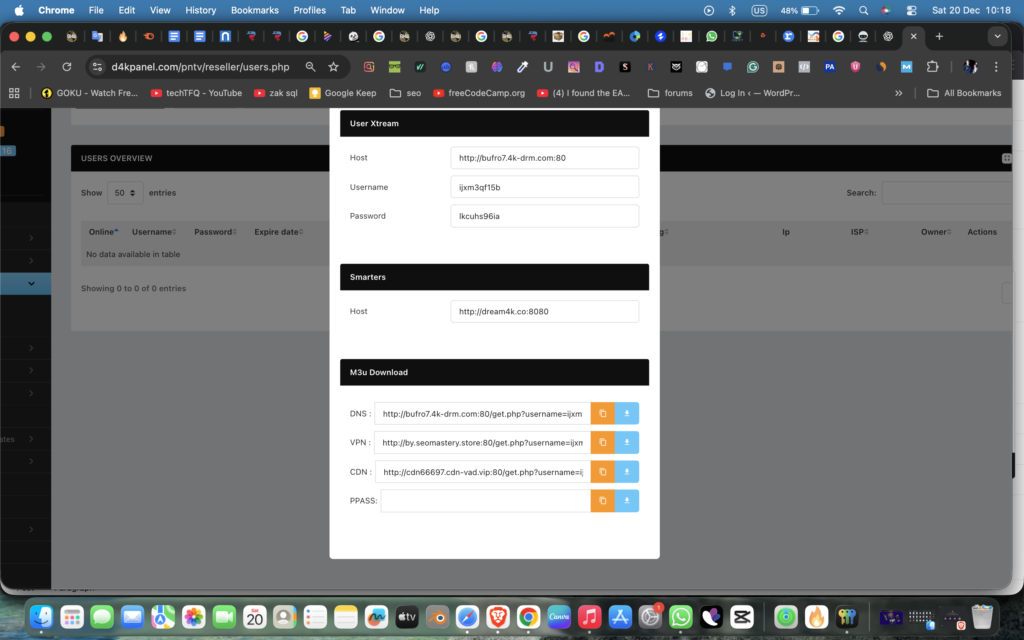Expand the hidden bookmarks overflow chevron
The width and height of the screenshot is (1024, 640).
click(x=898, y=93)
